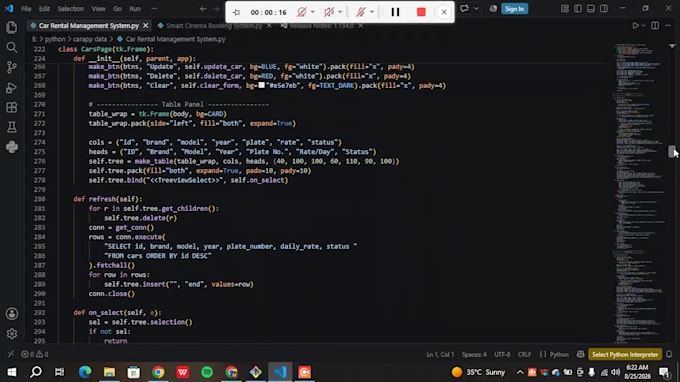Open remote window indicator in status bar
Screen dimensions: 680x382
(x=10, y=354)
